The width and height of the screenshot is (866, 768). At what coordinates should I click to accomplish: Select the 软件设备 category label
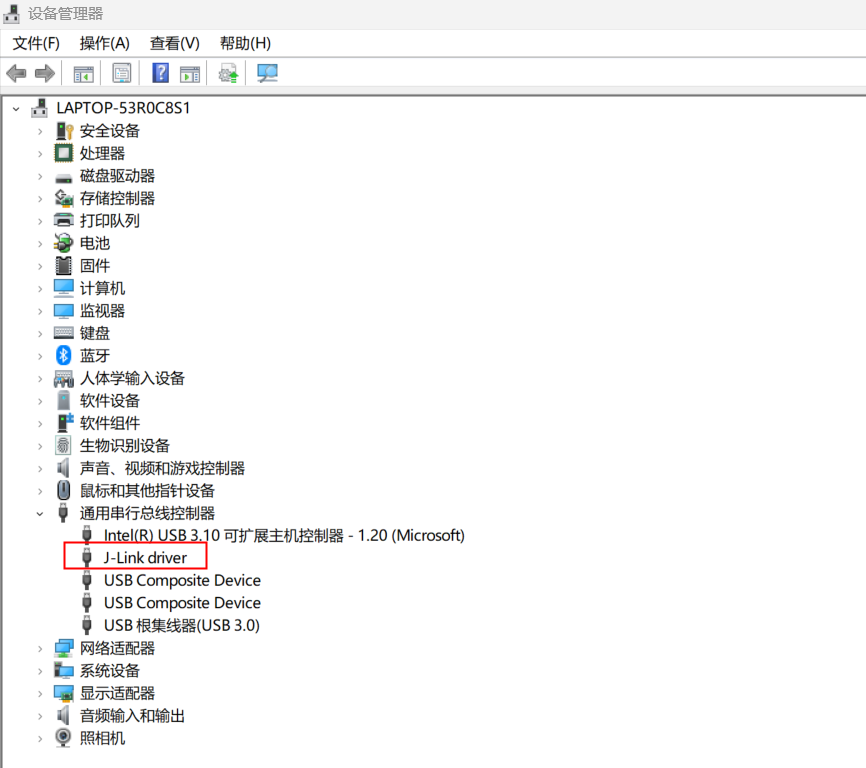click(110, 401)
